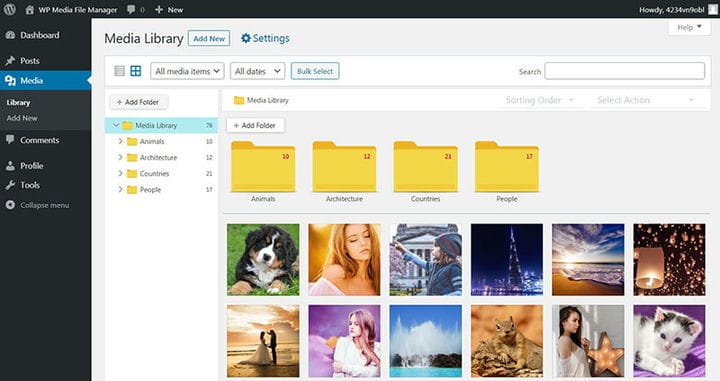Open the Architecture large folder icon
720x381 pixels.
[x=344, y=167]
